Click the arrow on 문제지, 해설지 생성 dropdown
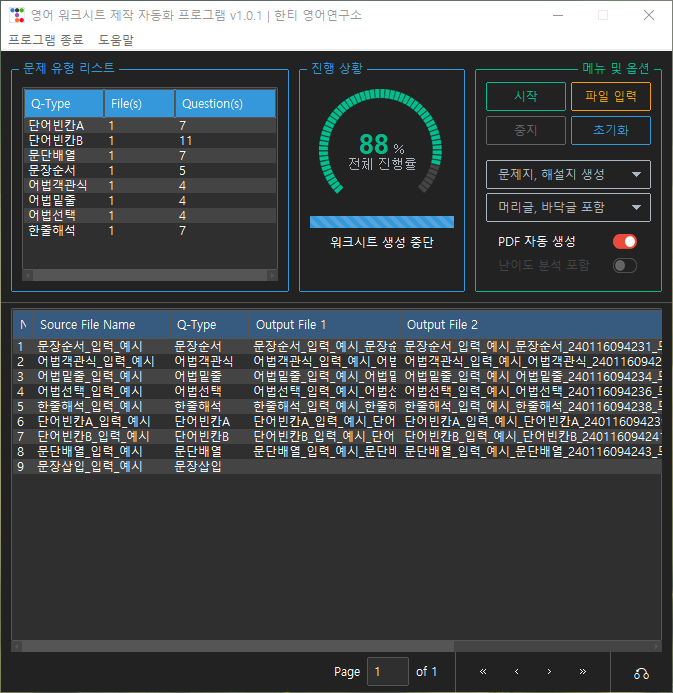This screenshot has width=673, height=693. [x=636, y=174]
